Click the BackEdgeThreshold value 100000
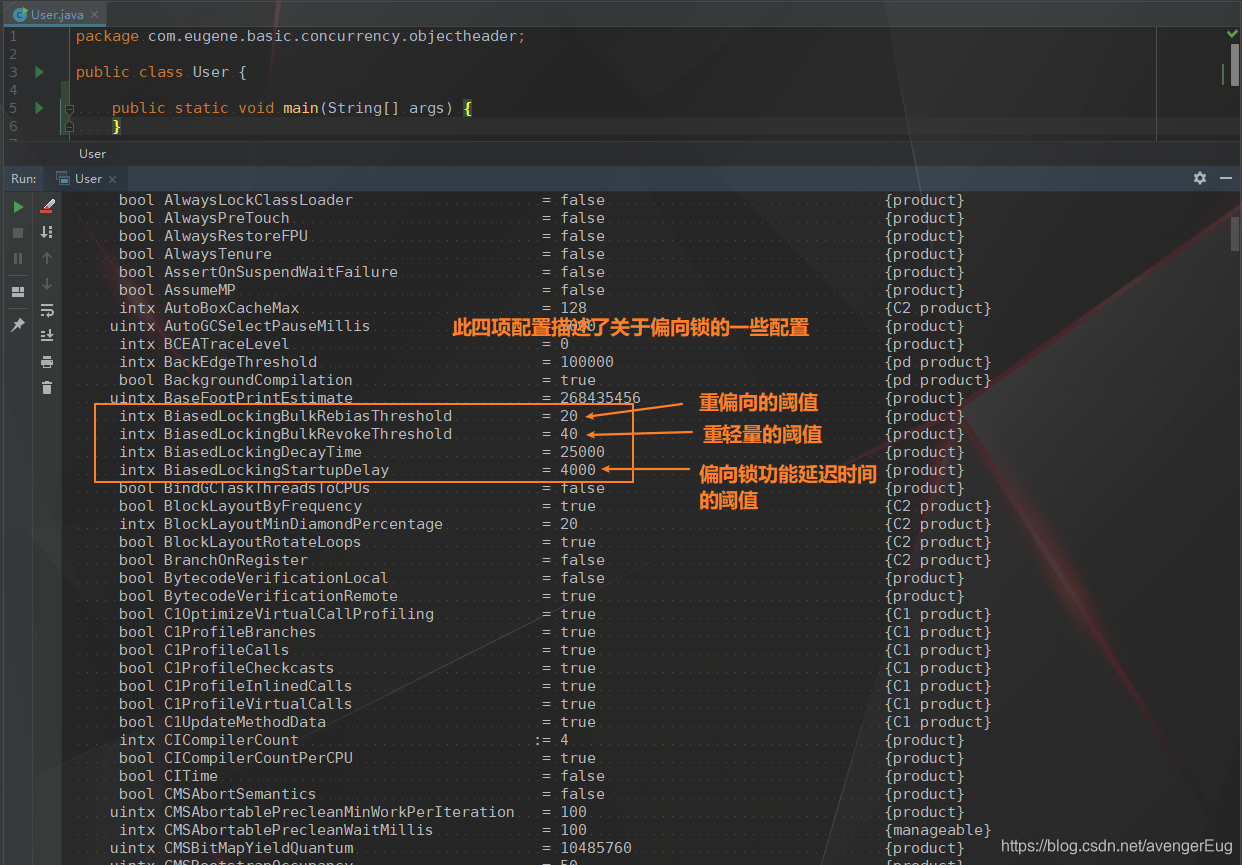The image size is (1242, 865). (x=587, y=362)
